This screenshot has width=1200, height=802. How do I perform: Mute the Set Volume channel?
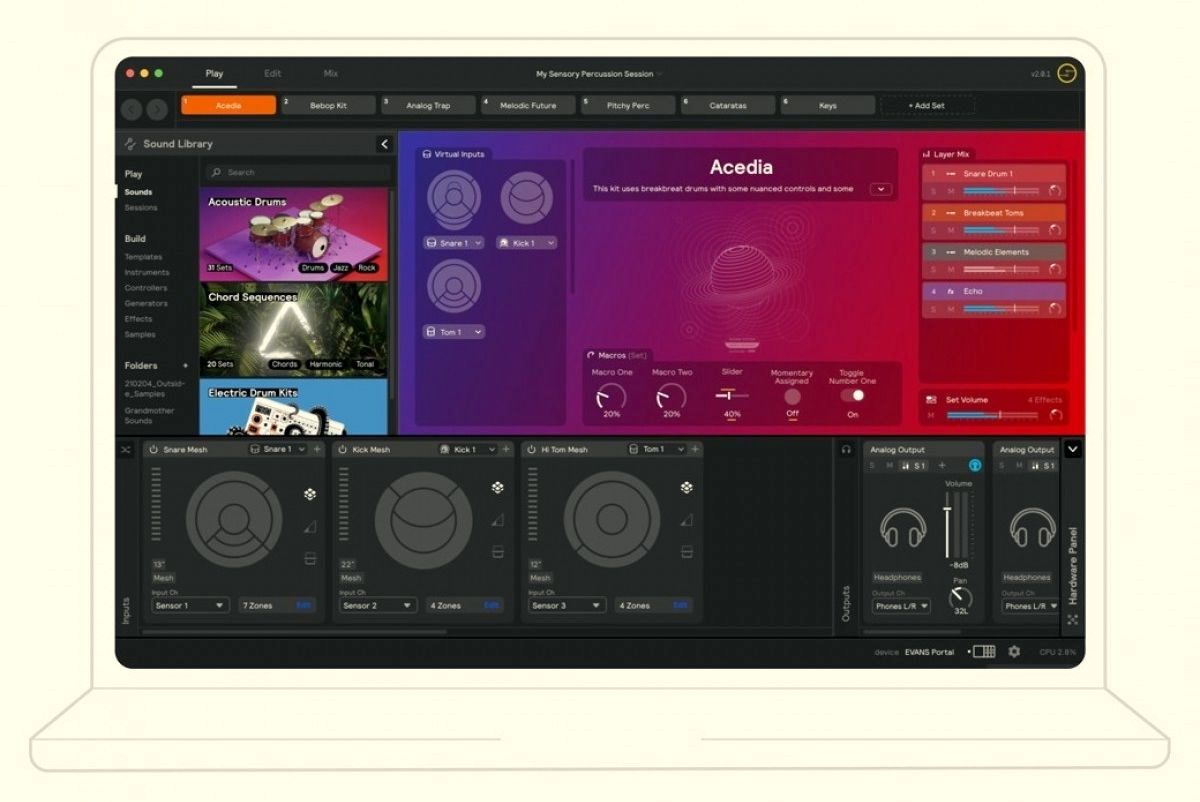point(931,415)
